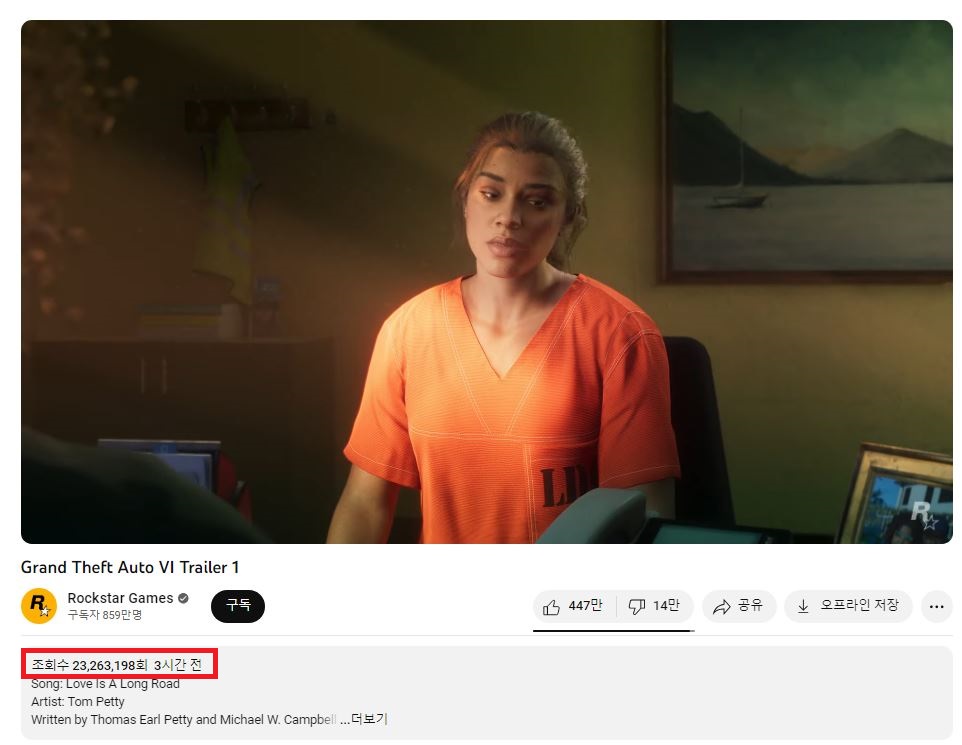Subscribe with the 구독 button
Screen dimensions: 962x745
[x=237, y=606]
